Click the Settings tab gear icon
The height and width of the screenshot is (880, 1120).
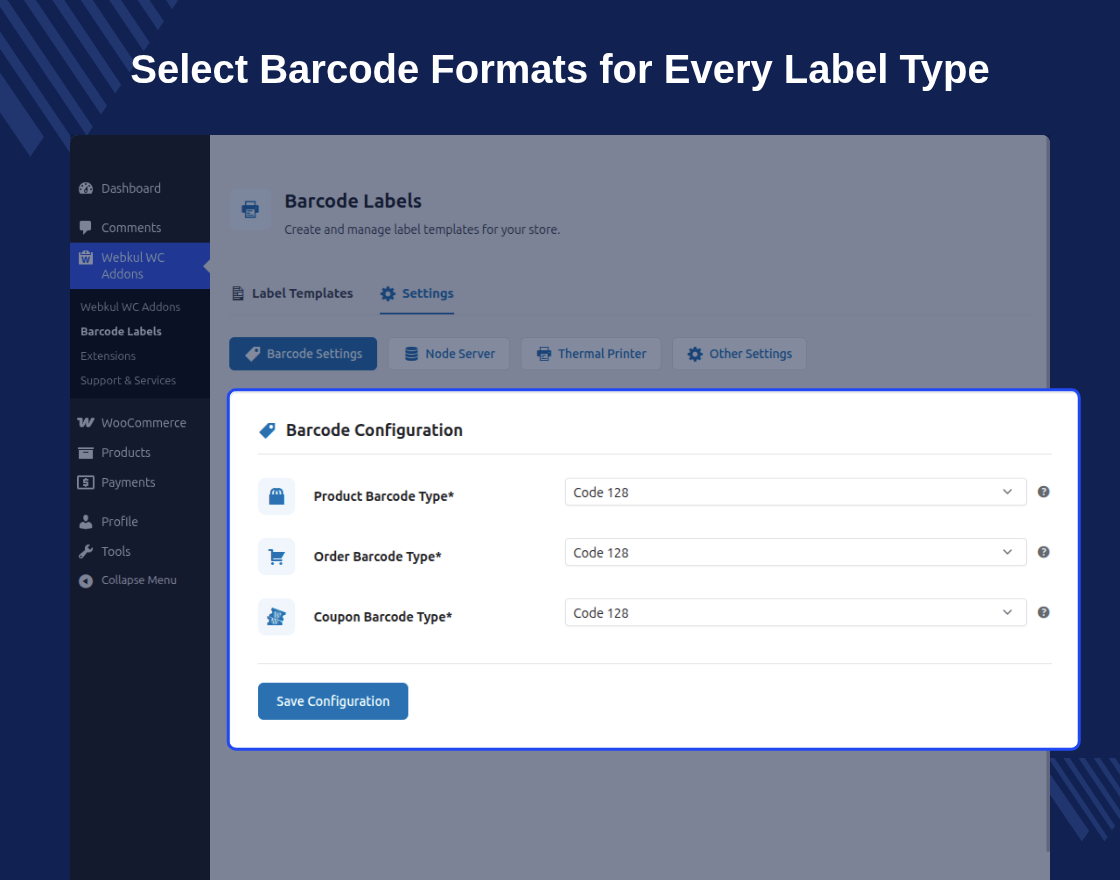click(x=388, y=294)
